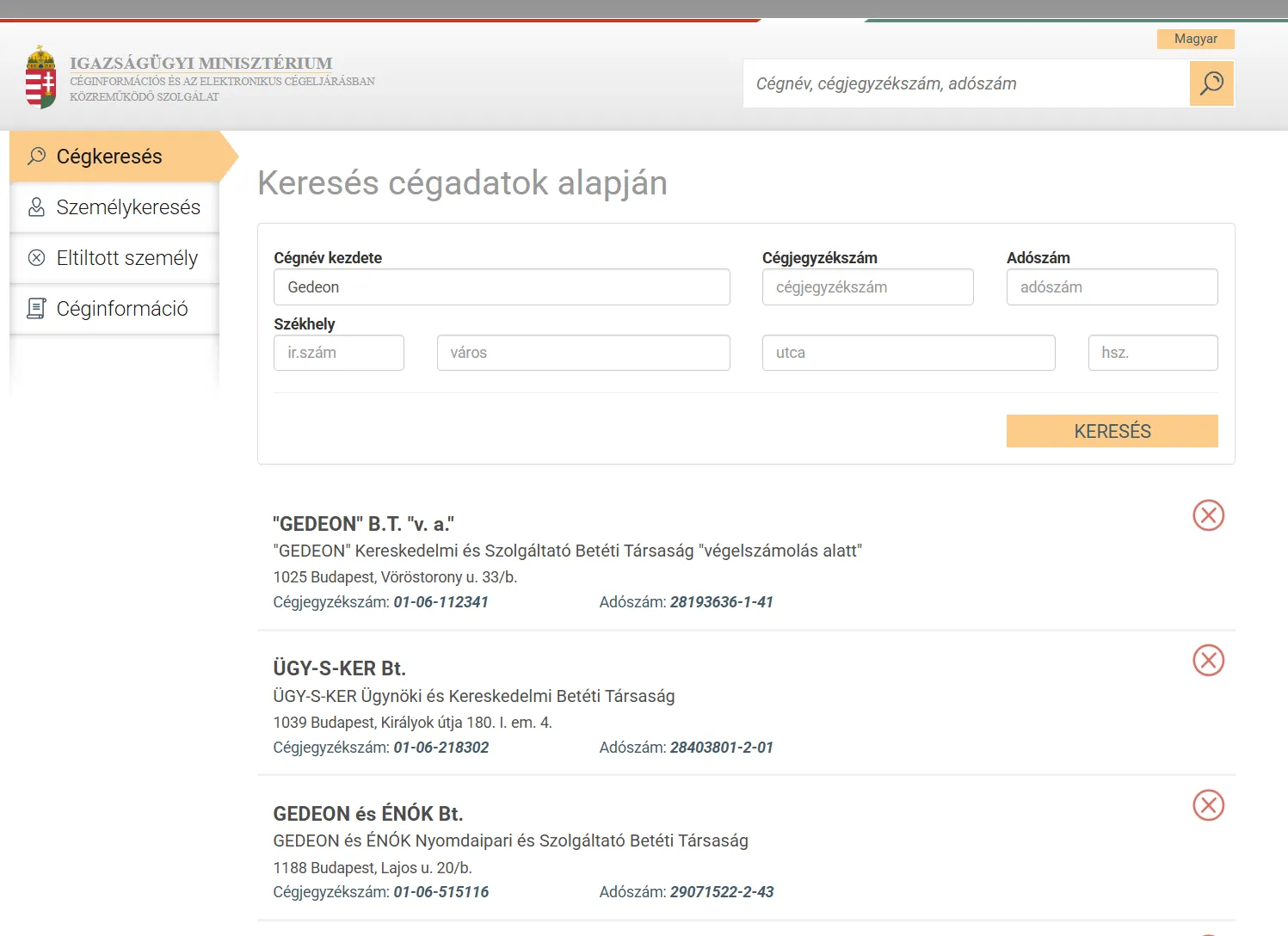Click the KERESÉS search button
Image resolution: width=1288 pixels, height=936 pixels.
pos(1112,431)
